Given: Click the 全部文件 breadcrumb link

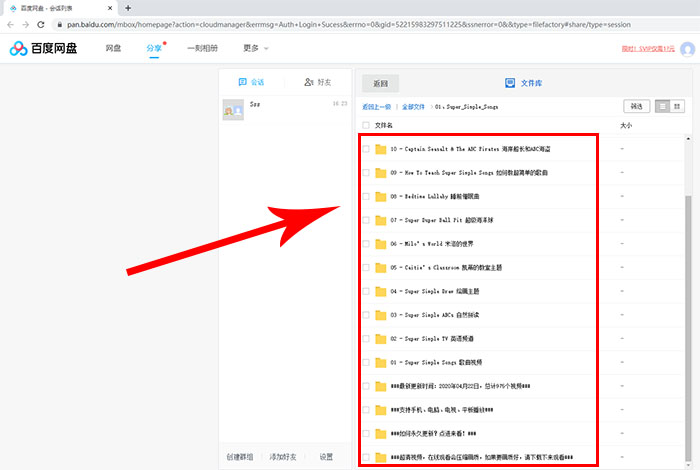Looking at the screenshot, I should [413, 107].
